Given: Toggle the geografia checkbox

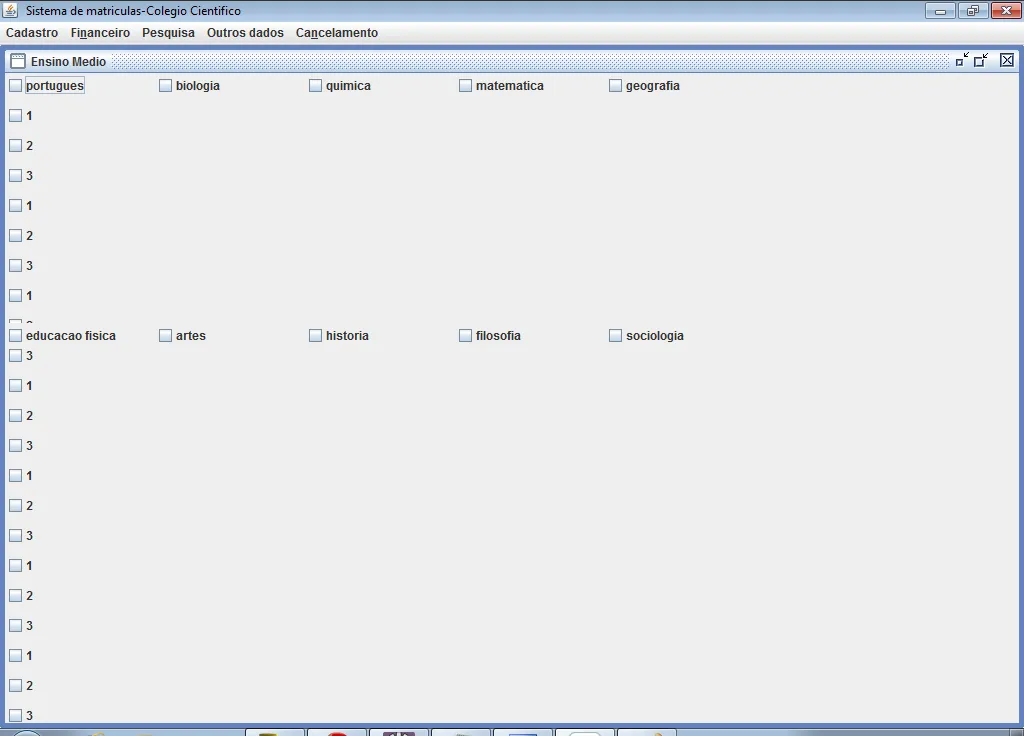Looking at the screenshot, I should [615, 86].
